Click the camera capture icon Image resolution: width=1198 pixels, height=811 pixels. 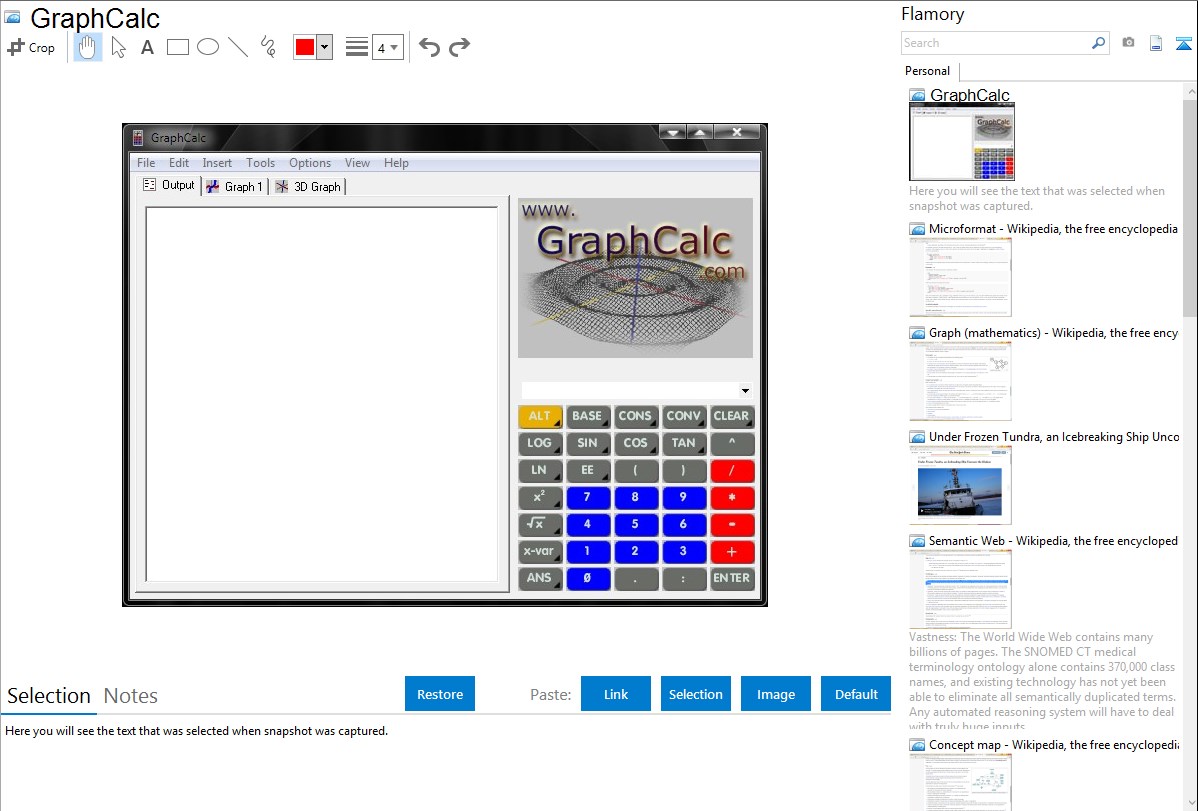pos(1128,43)
